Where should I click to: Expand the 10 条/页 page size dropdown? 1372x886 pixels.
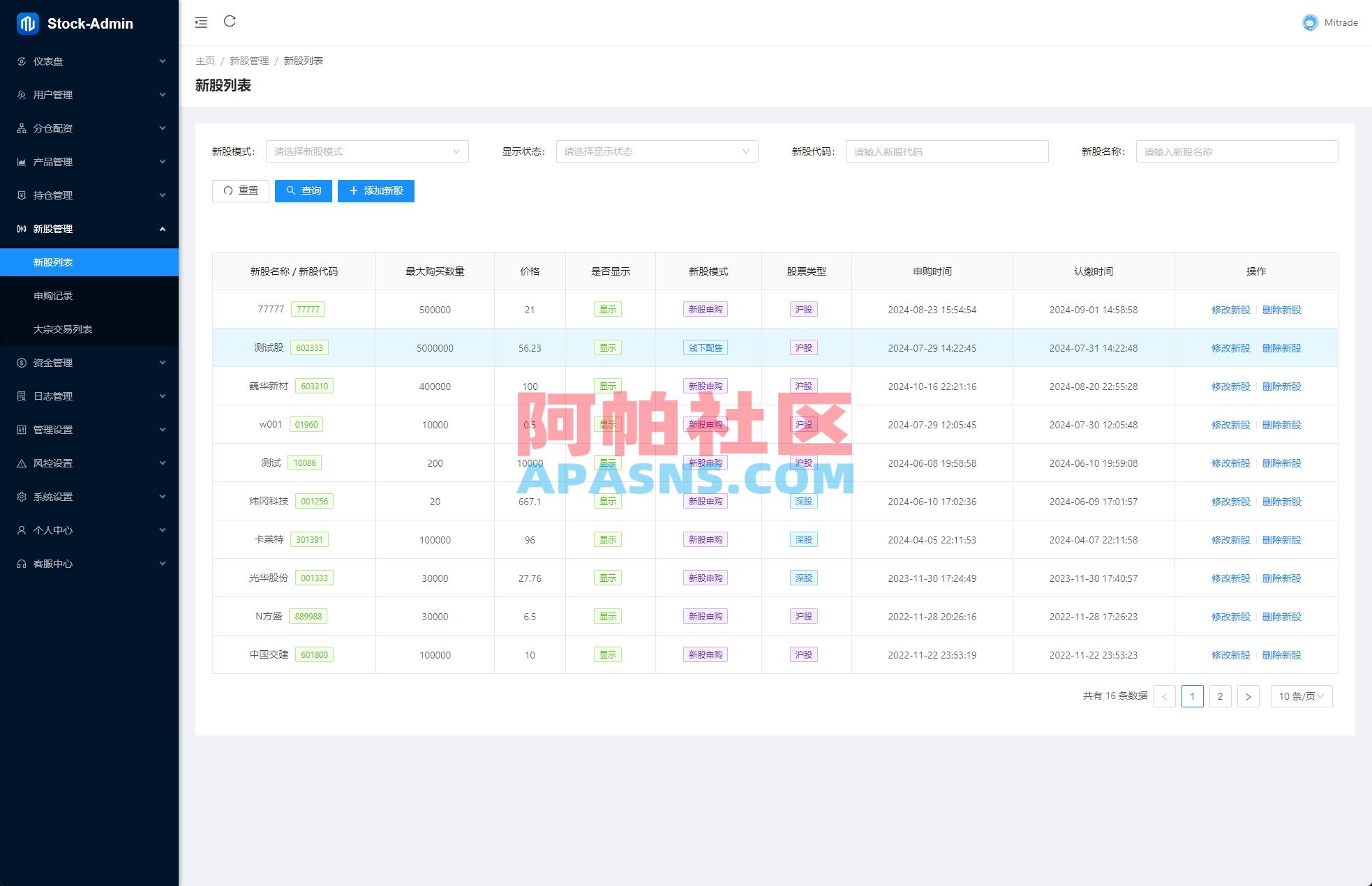tap(1299, 696)
